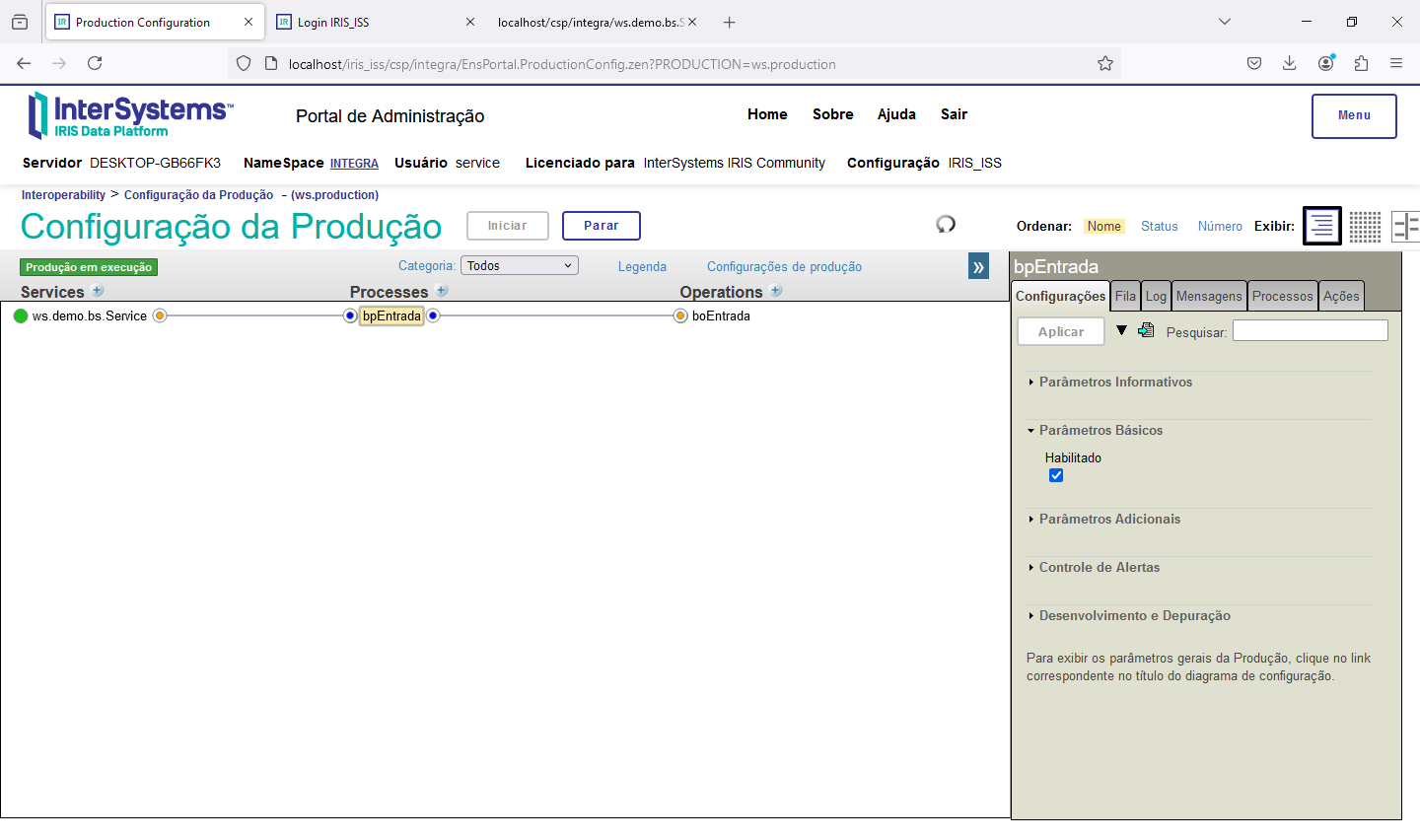The height and width of the screenshot is (840, 1420).
Task: Switch to grid dots display icon
Action: [x=1365, y=226]
